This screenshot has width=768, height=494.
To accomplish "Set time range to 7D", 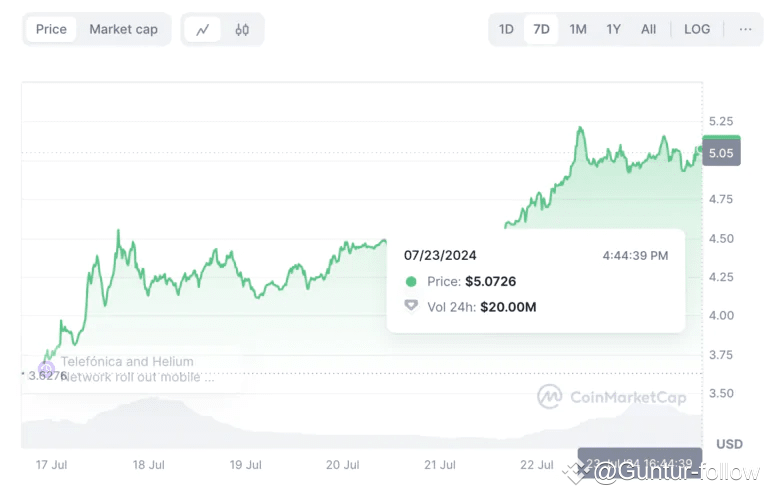I will click(541, 29).
